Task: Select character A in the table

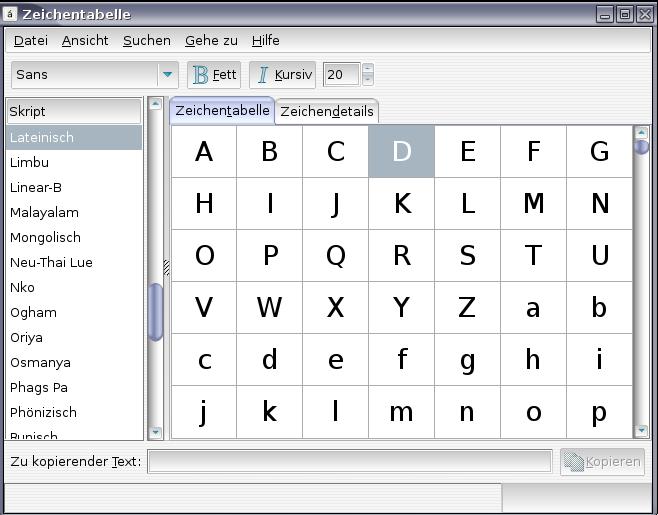Action: click(204, 152)
